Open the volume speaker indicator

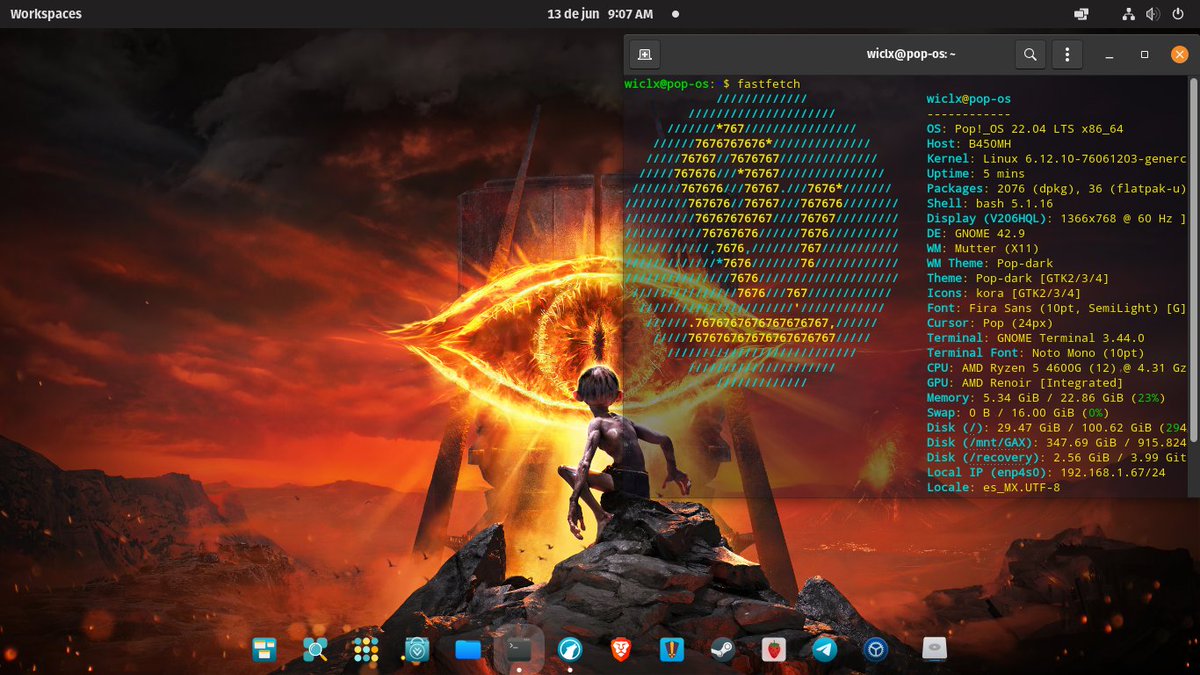tap(1152, 14)
